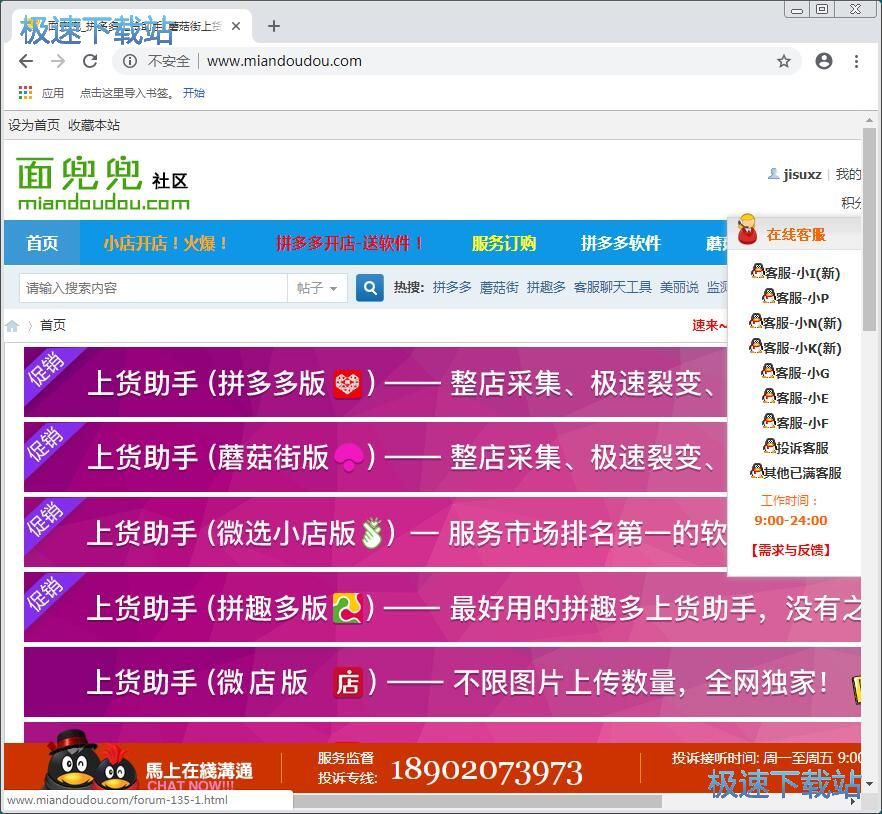This screenshot has height=814, width=882.
Task: Click 收藏本站 link
Action: [x=94, y=125]
